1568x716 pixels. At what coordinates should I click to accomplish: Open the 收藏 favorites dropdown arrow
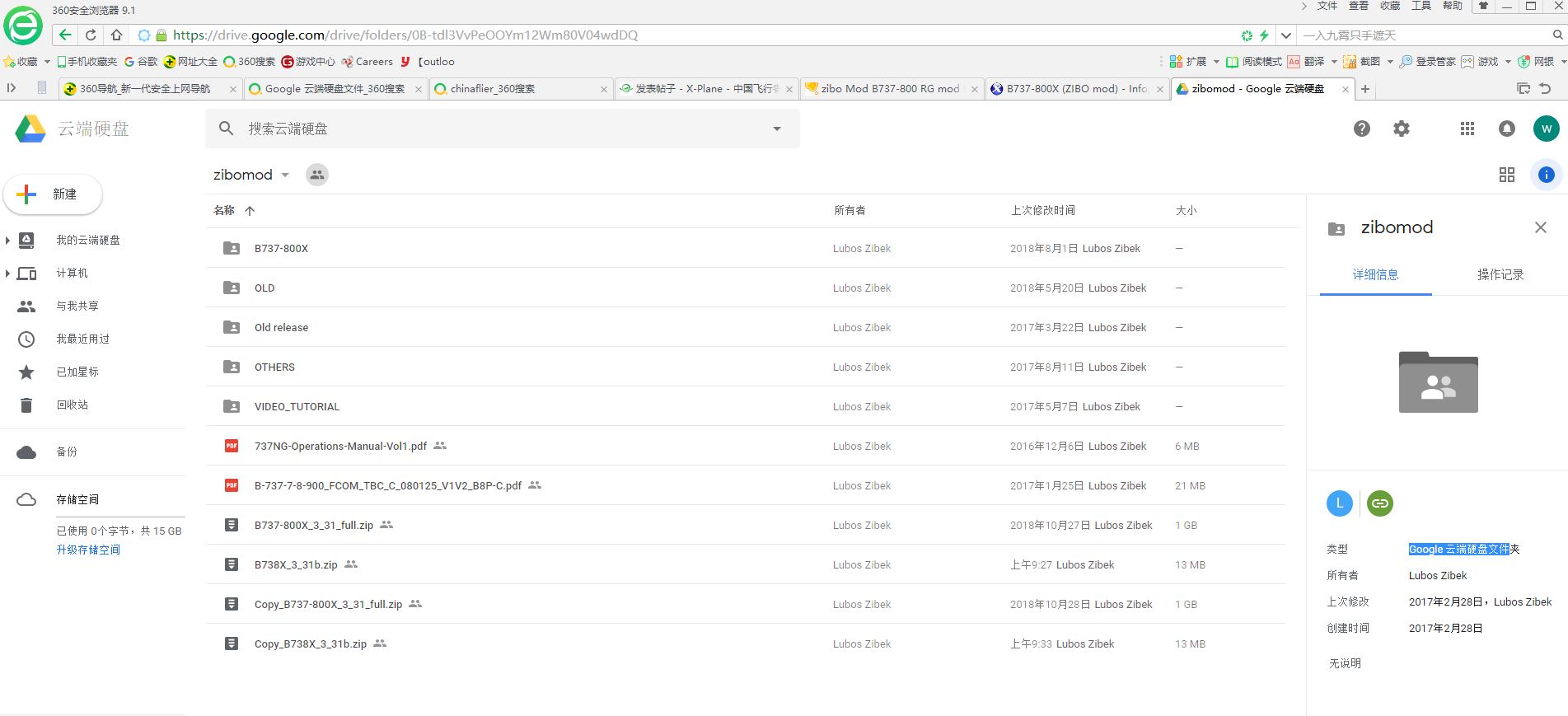click(x=47, y=62)
